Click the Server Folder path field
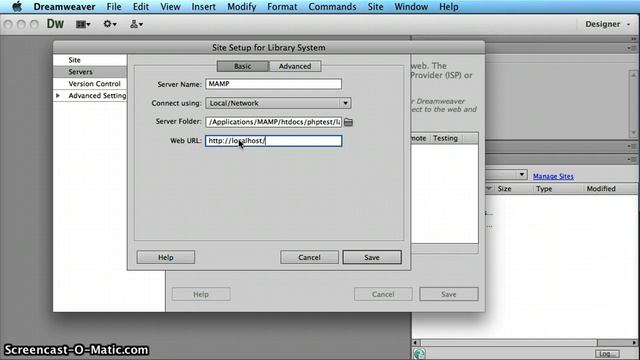This screenshot has height=360, width=640. (x=273, y=122)
